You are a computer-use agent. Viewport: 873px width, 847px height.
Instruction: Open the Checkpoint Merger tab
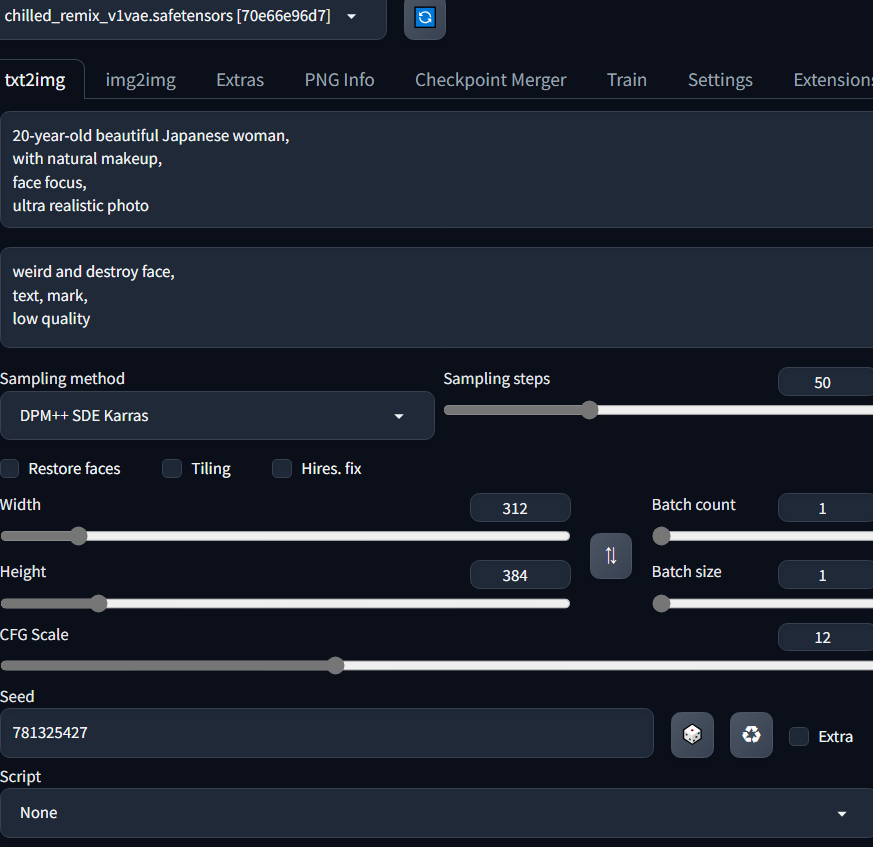click(x=491, y=80)
